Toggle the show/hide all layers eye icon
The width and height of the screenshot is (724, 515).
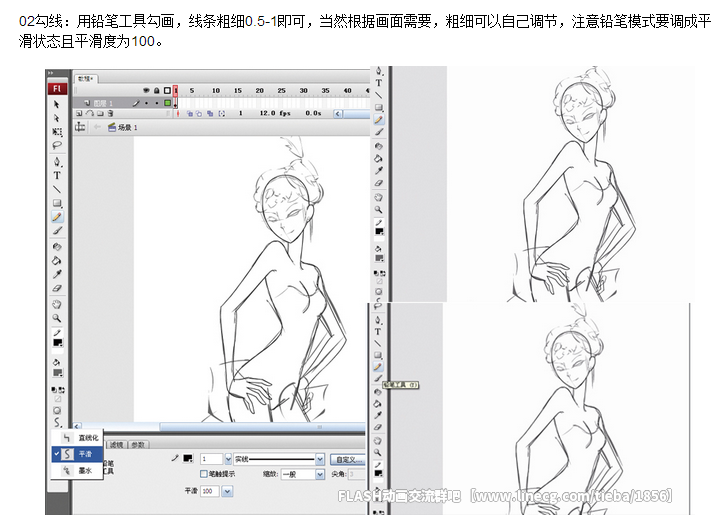click(x=146, y=91)
